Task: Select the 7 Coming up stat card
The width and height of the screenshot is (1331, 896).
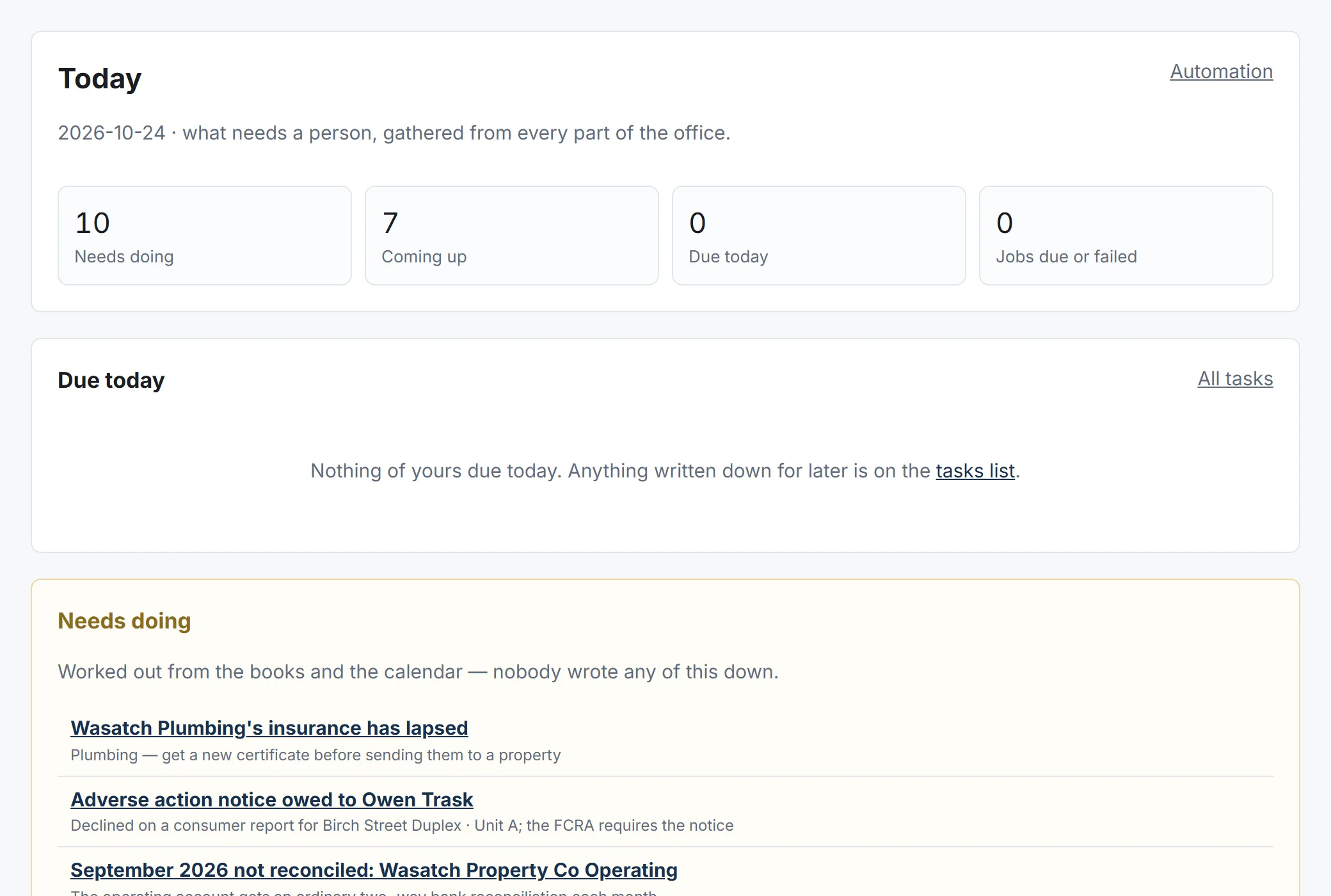Action: pyautogui.click(x=512, y=236)
